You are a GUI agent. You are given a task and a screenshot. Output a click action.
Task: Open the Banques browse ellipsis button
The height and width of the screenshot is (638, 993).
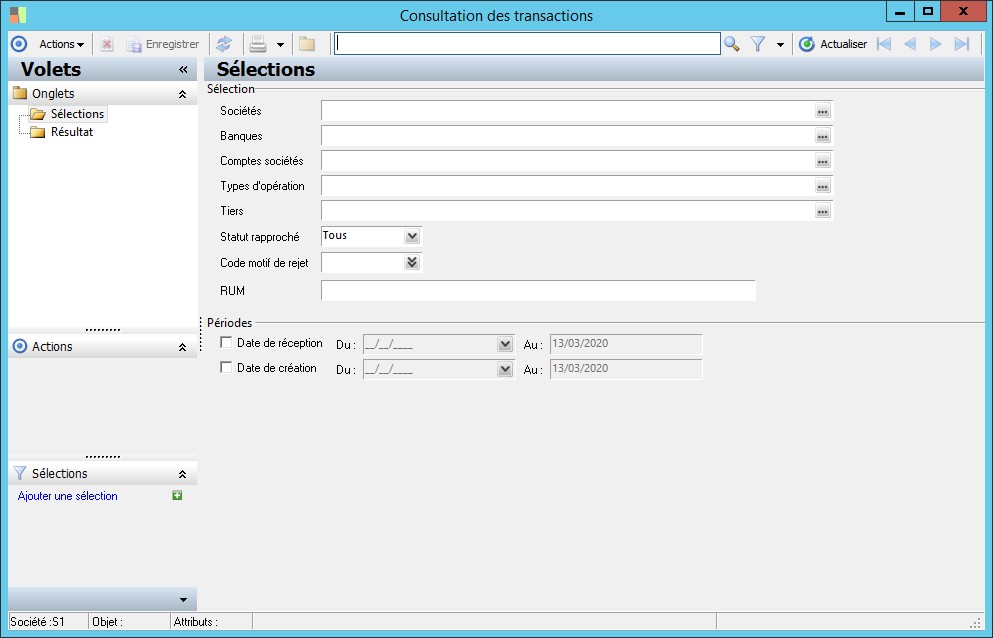823,136
